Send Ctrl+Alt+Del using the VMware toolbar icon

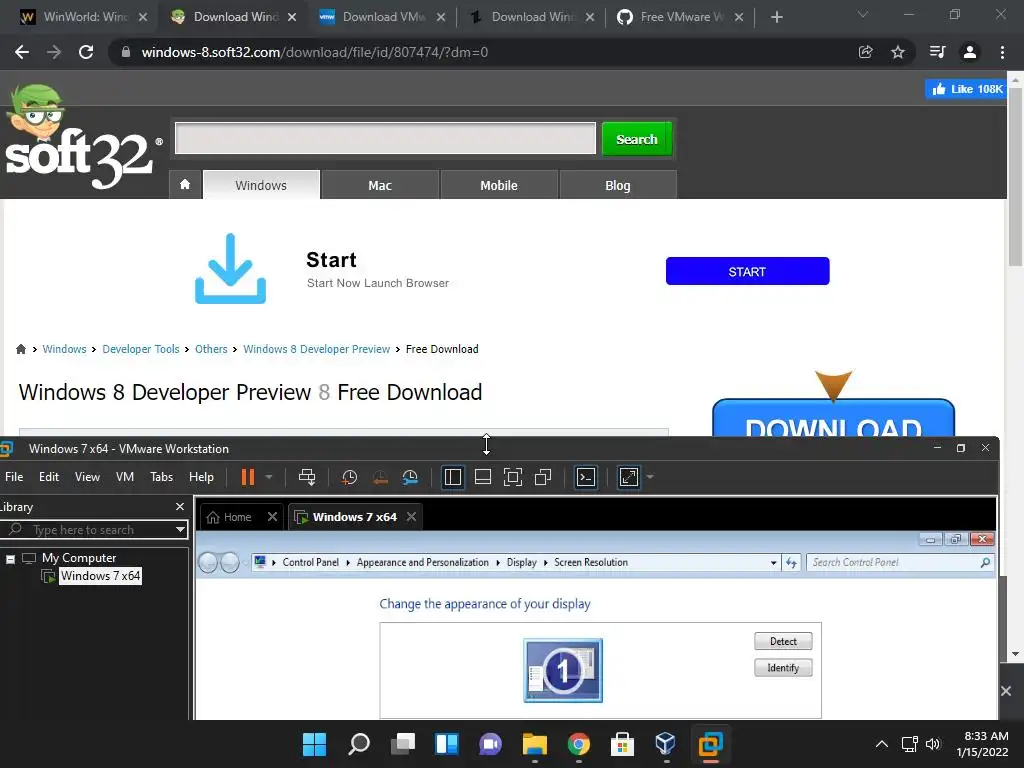coord(307,477)
